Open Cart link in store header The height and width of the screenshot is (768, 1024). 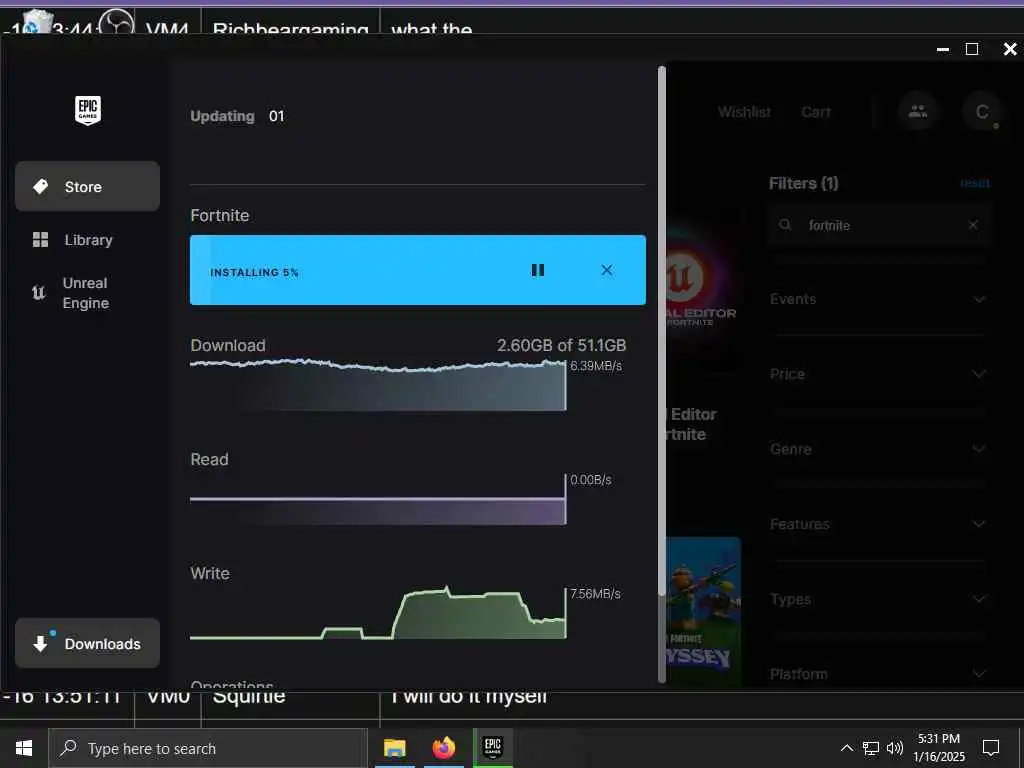pyautogui.click(x=816, y=112)
